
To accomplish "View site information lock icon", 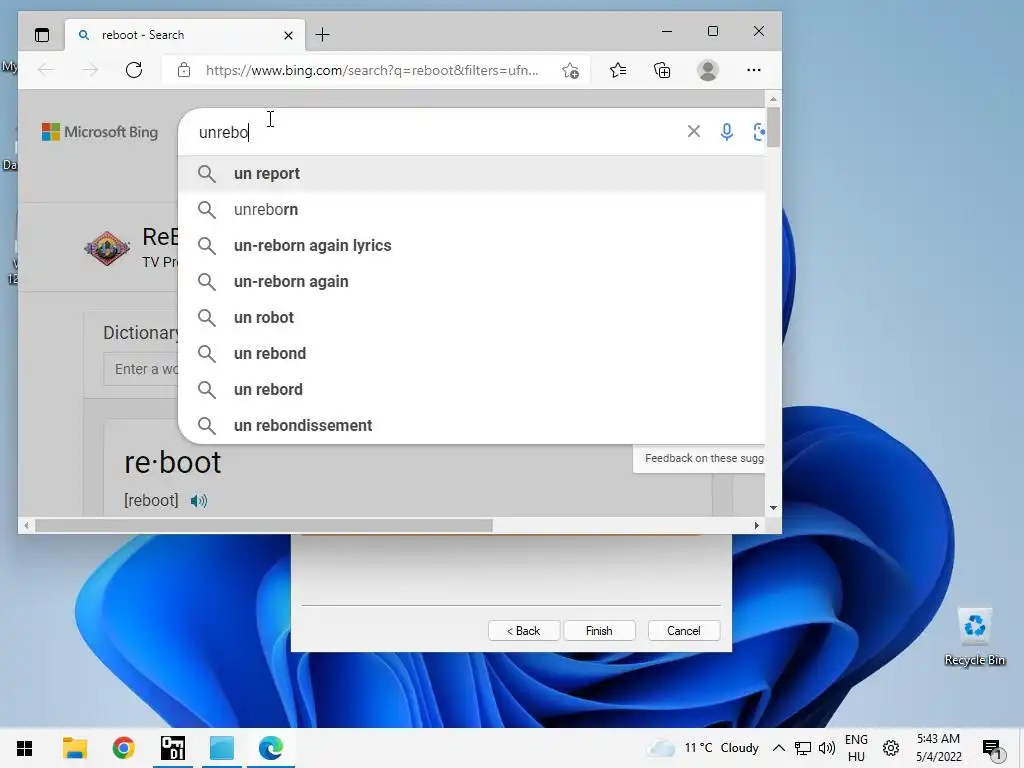I will tap(184, 70).
